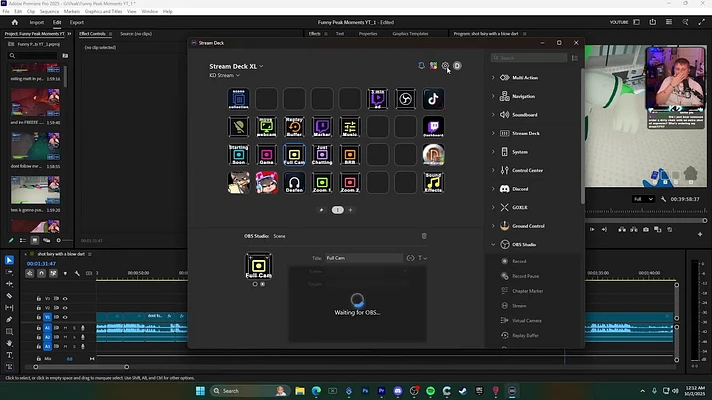Select Chapter Marker action
This screenshot has width=712, height=400.
(527, 291)
